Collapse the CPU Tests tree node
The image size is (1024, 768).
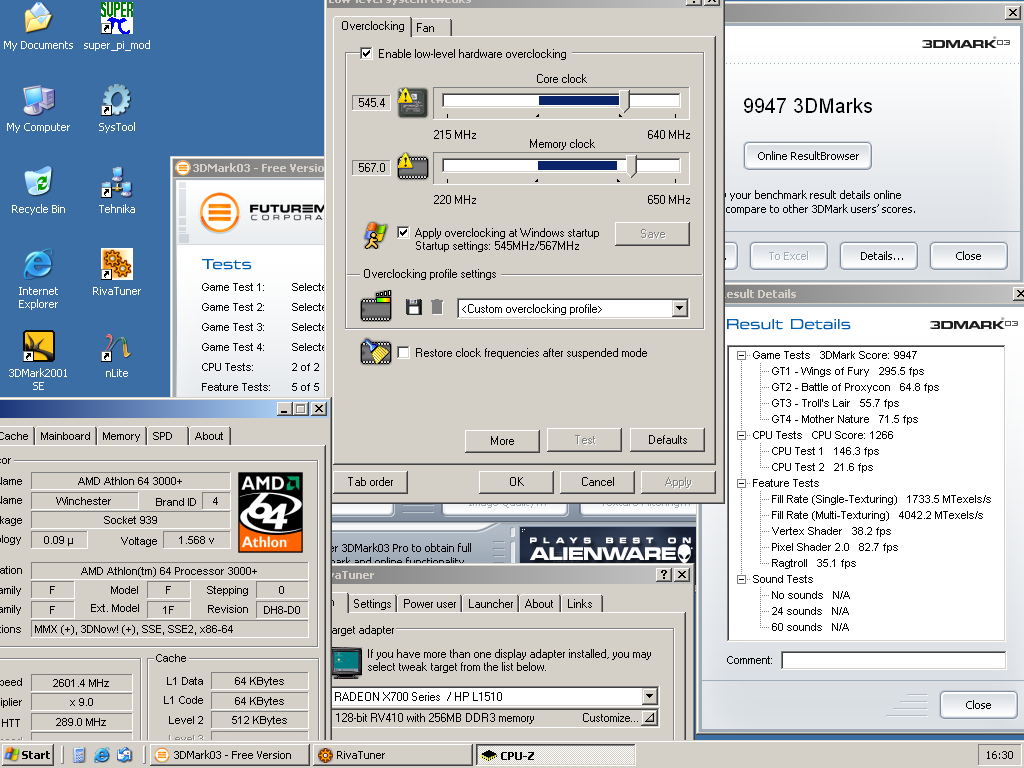coord(741,435)
